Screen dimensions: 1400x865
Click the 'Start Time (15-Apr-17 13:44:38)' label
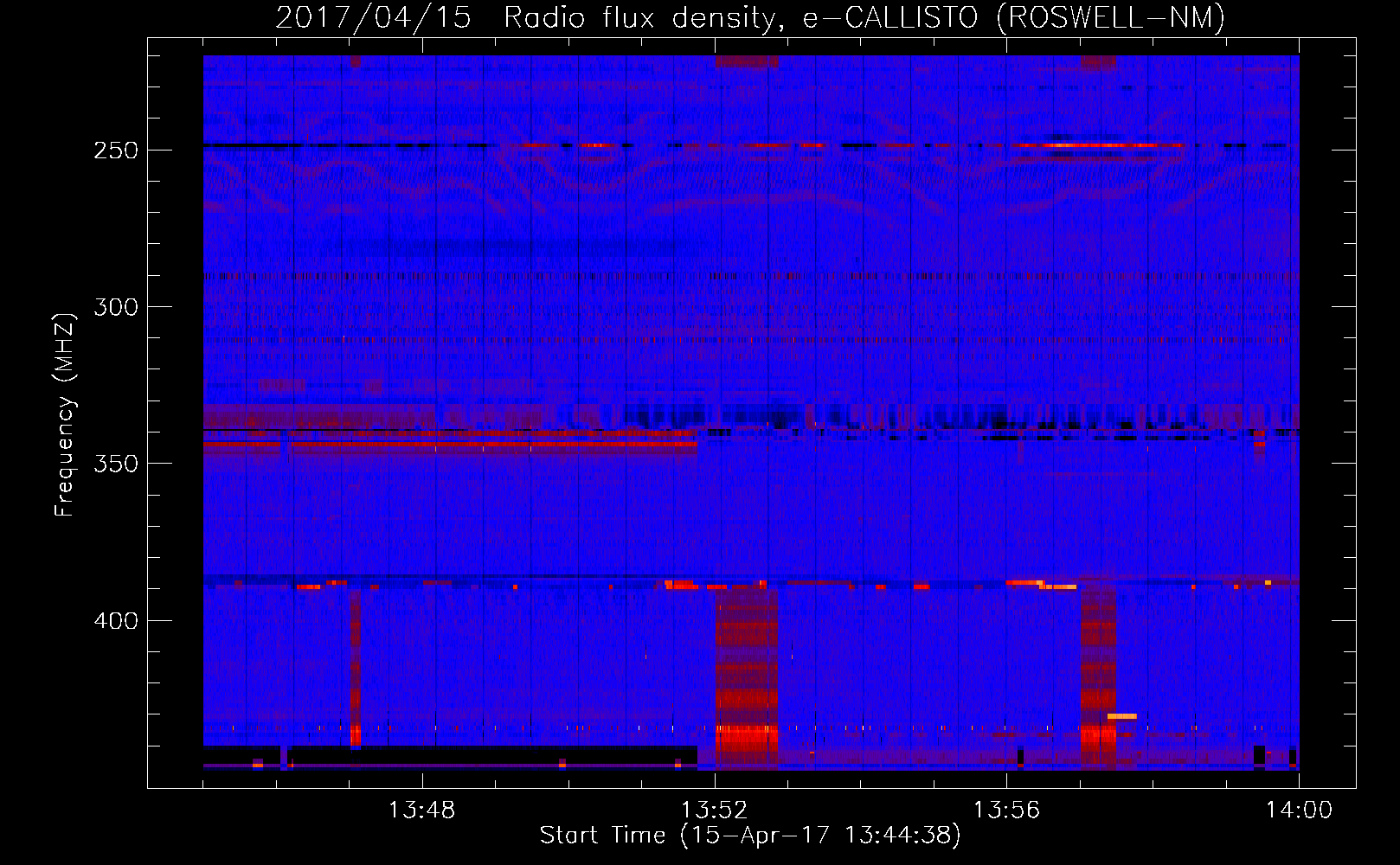(x=750, y=836)
